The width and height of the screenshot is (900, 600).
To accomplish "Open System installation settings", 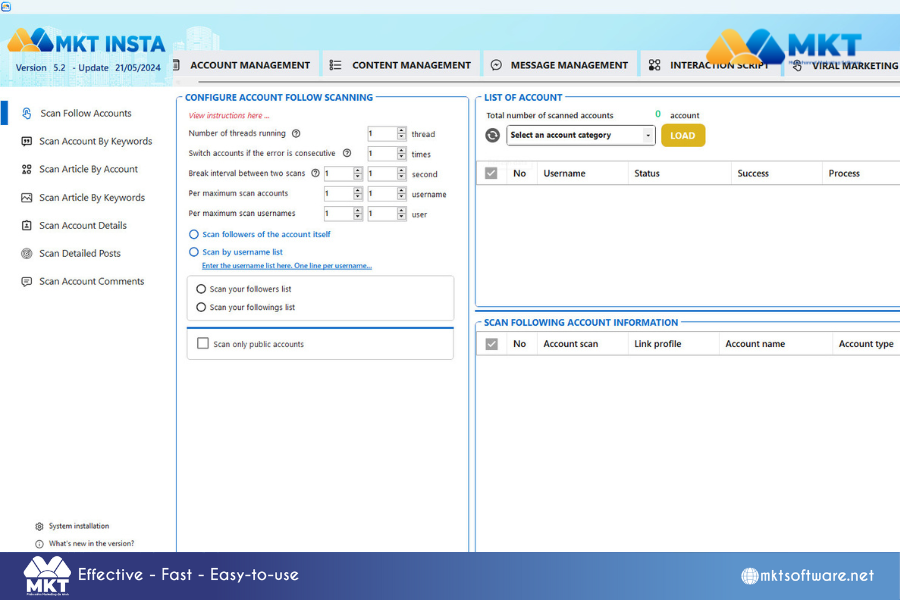I will tap(79, 526).
